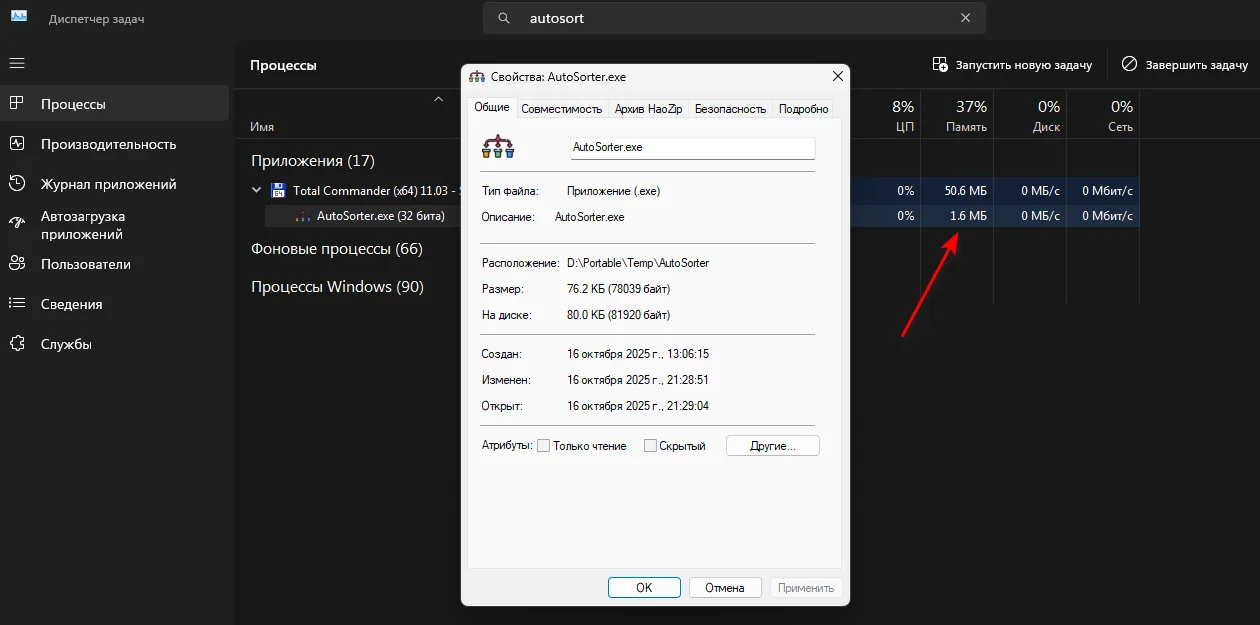Click the AutoSorter.exe filename input field
The width and height of the screenshot is (1260, 625).
tap(692, 147)
